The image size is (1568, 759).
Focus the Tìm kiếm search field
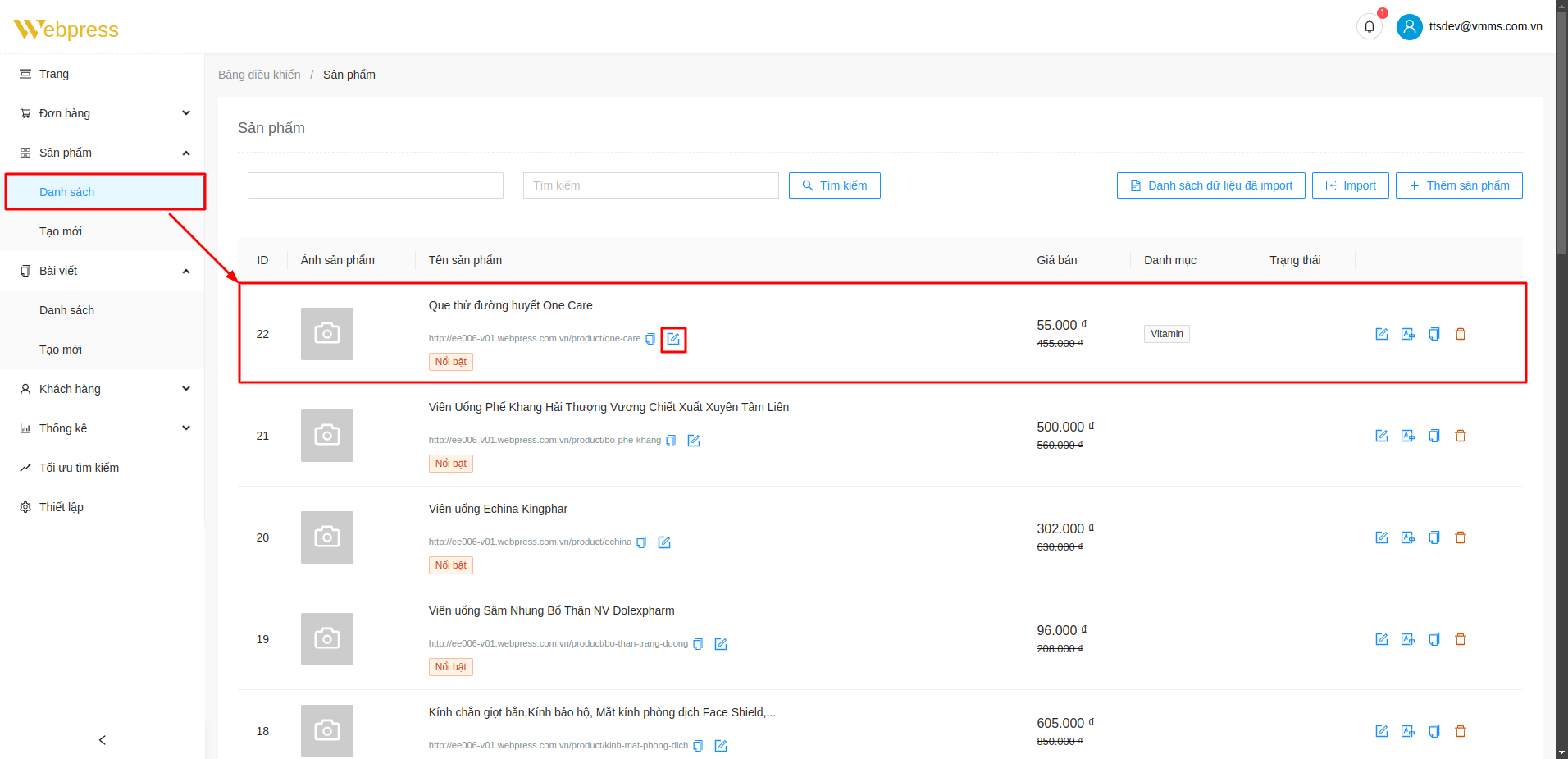650,185
